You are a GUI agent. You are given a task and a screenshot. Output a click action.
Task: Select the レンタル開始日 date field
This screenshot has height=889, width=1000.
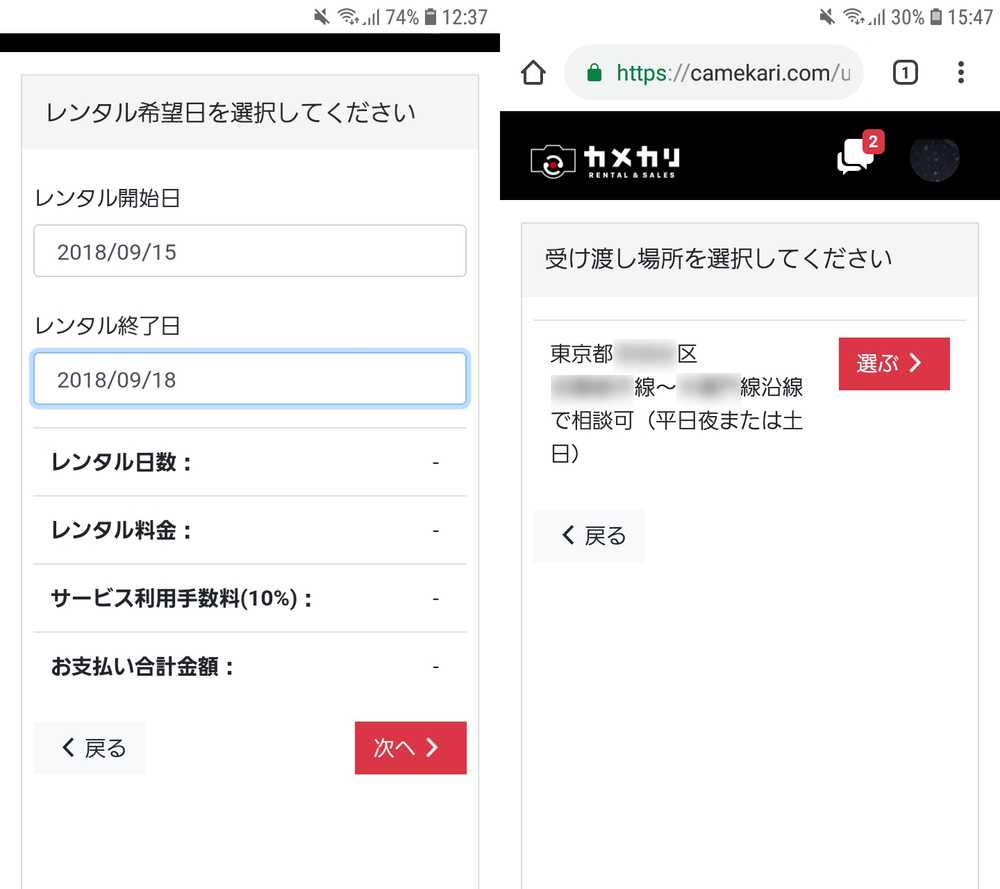[250, 251]
